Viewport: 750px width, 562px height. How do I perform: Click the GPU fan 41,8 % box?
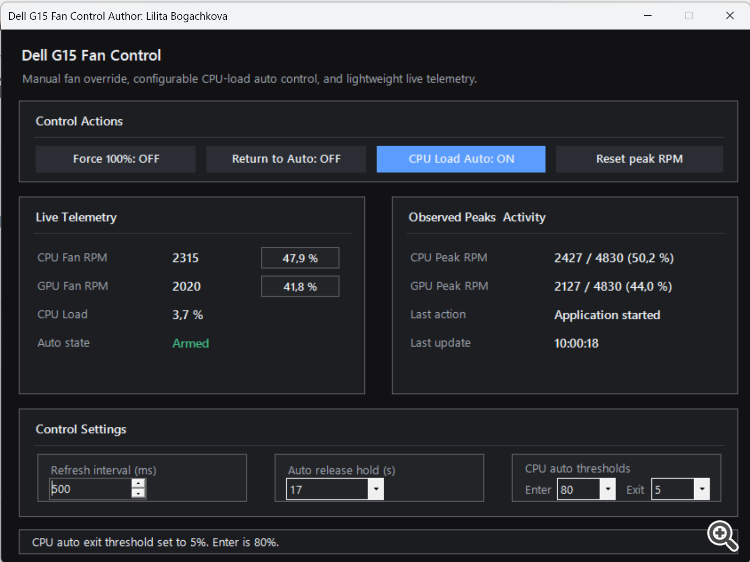click(300, 287)
